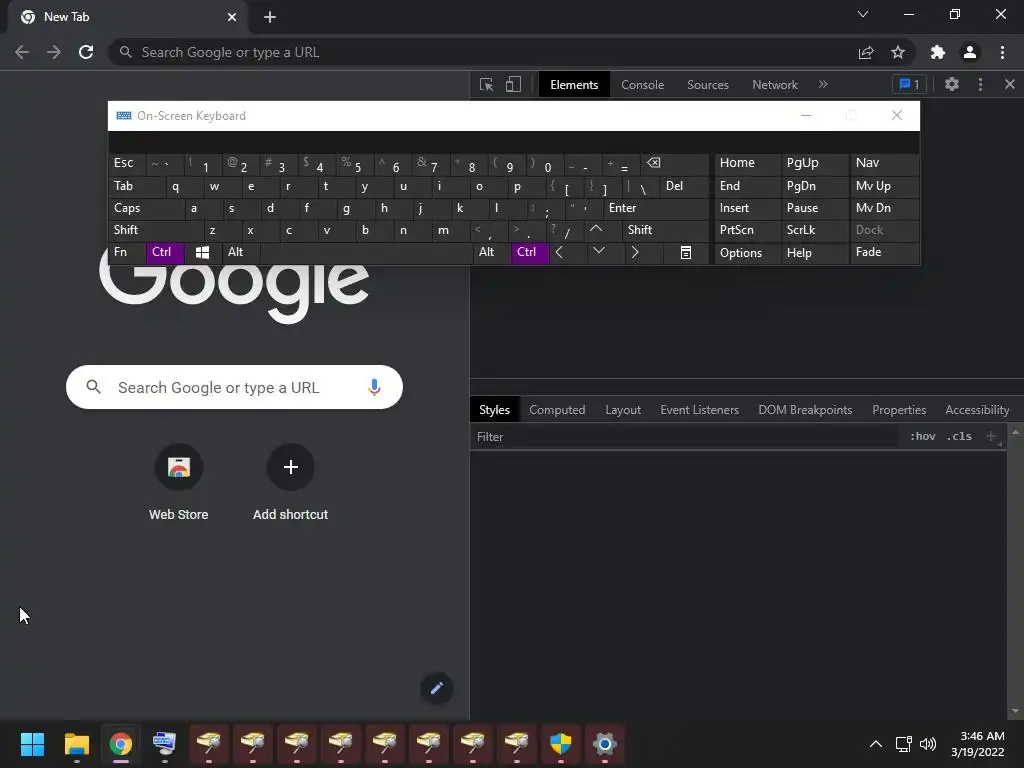This screenshot has height=768, width=1024.
Task: Click the context menu key on keyboard
Action: click(686, 252)
